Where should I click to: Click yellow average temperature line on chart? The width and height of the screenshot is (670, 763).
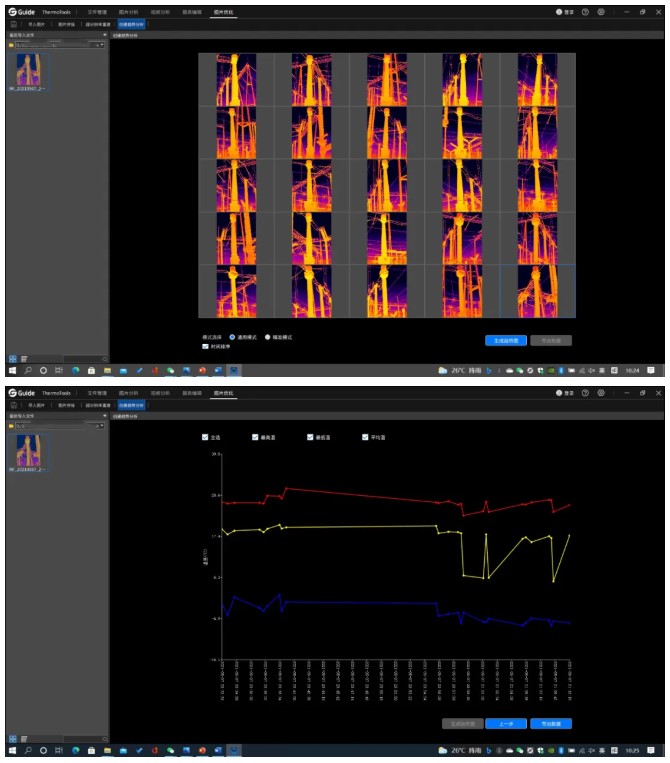[362, 527]
